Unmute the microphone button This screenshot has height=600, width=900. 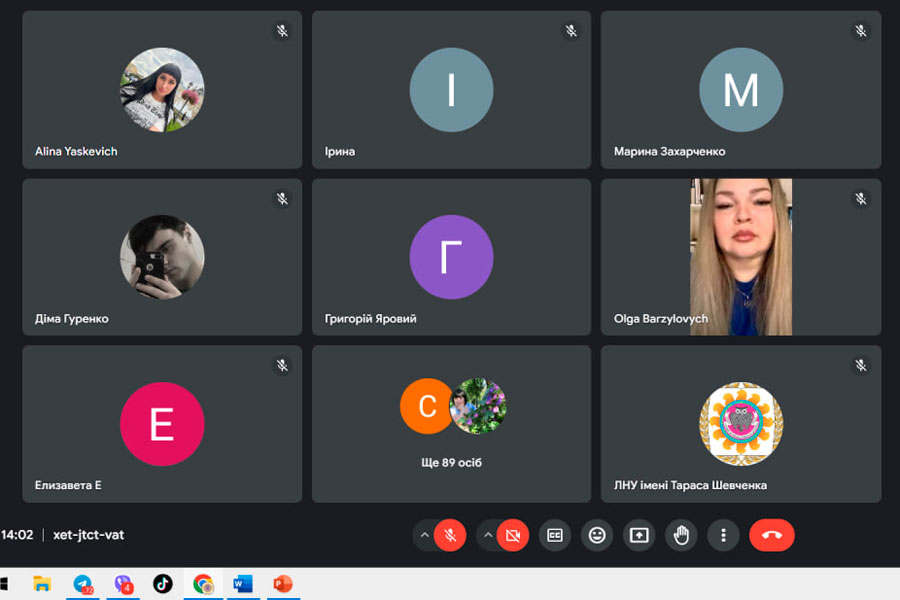tap(450, 535)
